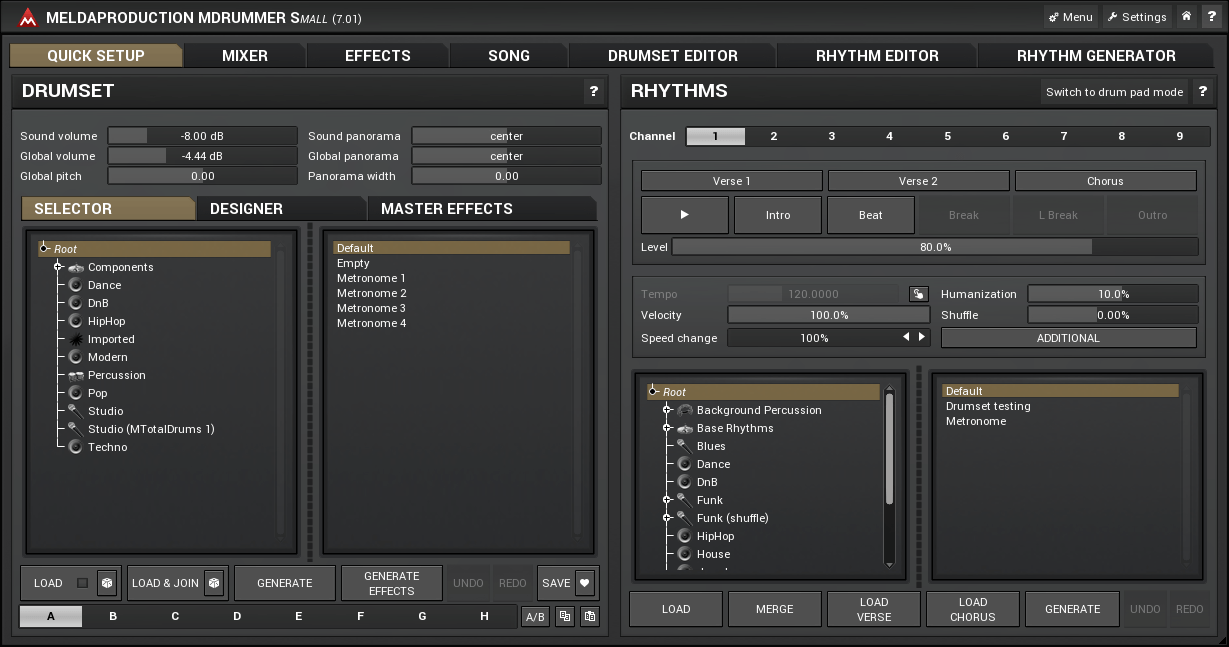Select preset slot H
The width and height of the screenshot is (1229, 647).
[x=485, y=616]
